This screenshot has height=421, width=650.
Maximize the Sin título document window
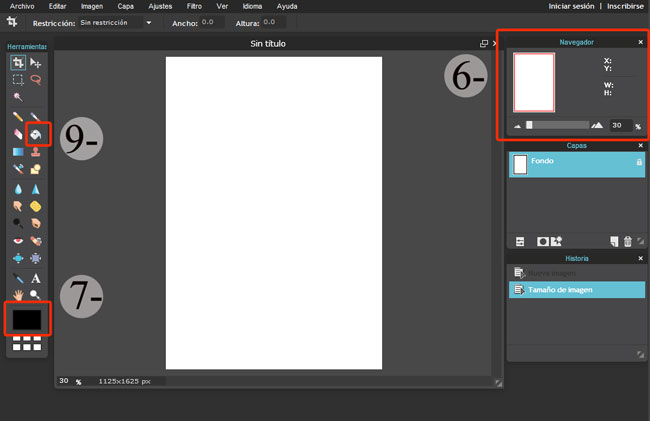[x=484, y=44]
